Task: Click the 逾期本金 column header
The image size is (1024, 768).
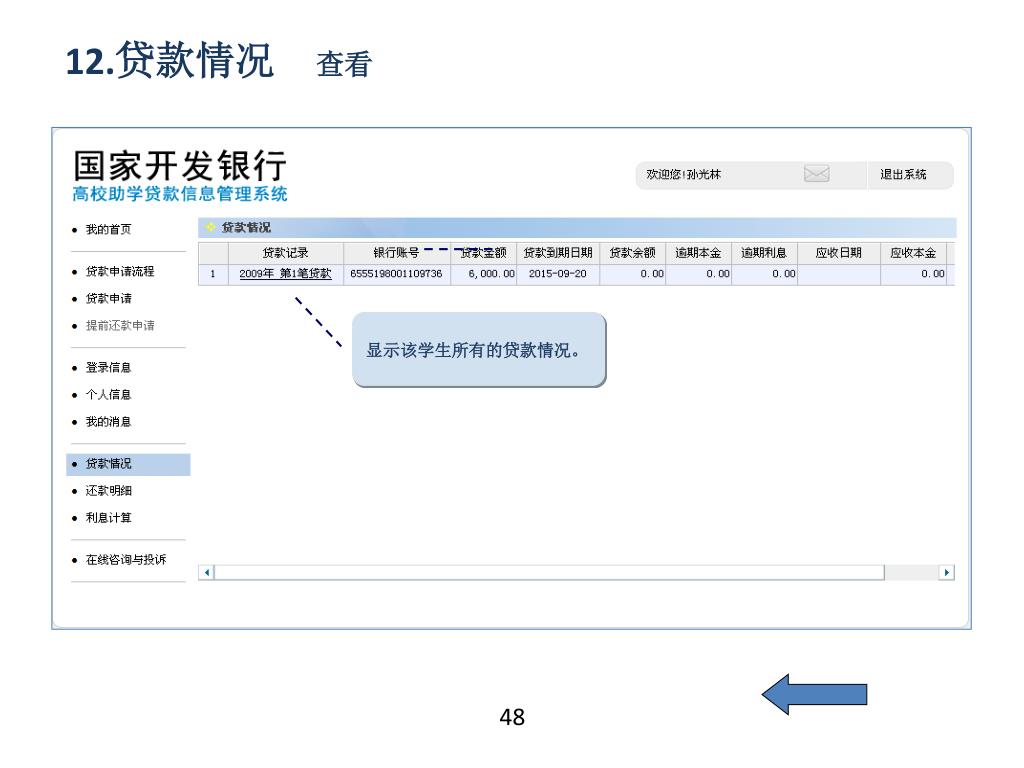Action: (698, 253)
